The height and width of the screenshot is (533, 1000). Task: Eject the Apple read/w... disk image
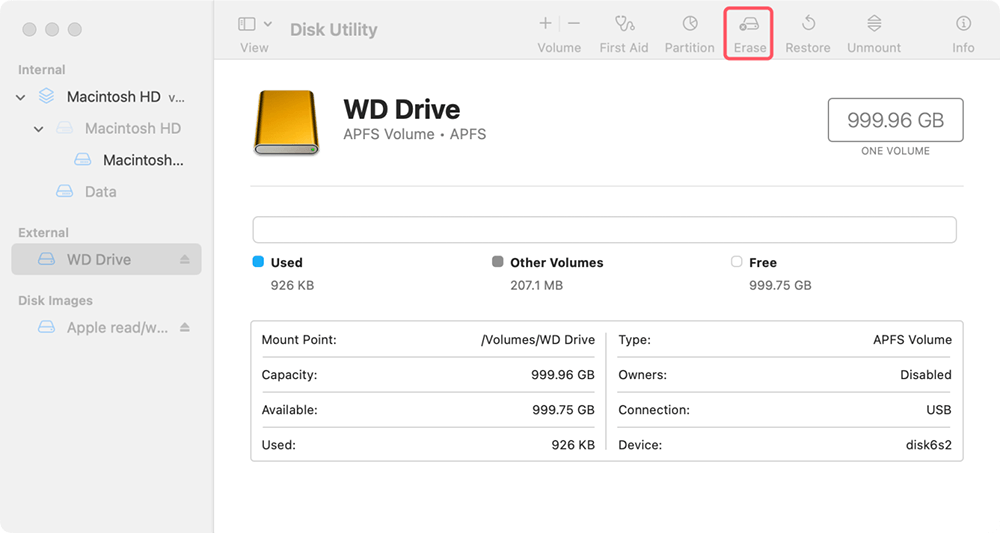coord(184,327)
